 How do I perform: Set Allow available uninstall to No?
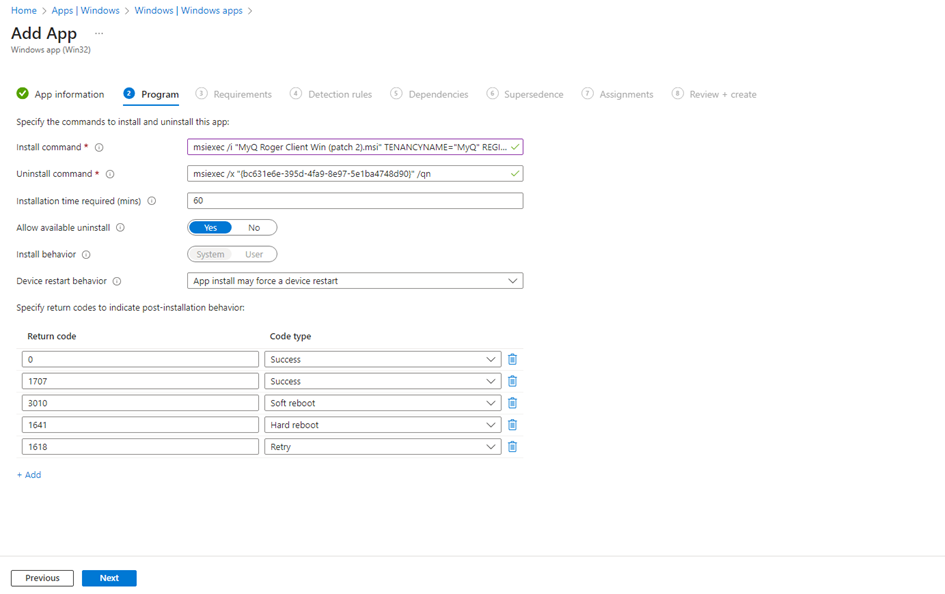click(x=254, y=228)
